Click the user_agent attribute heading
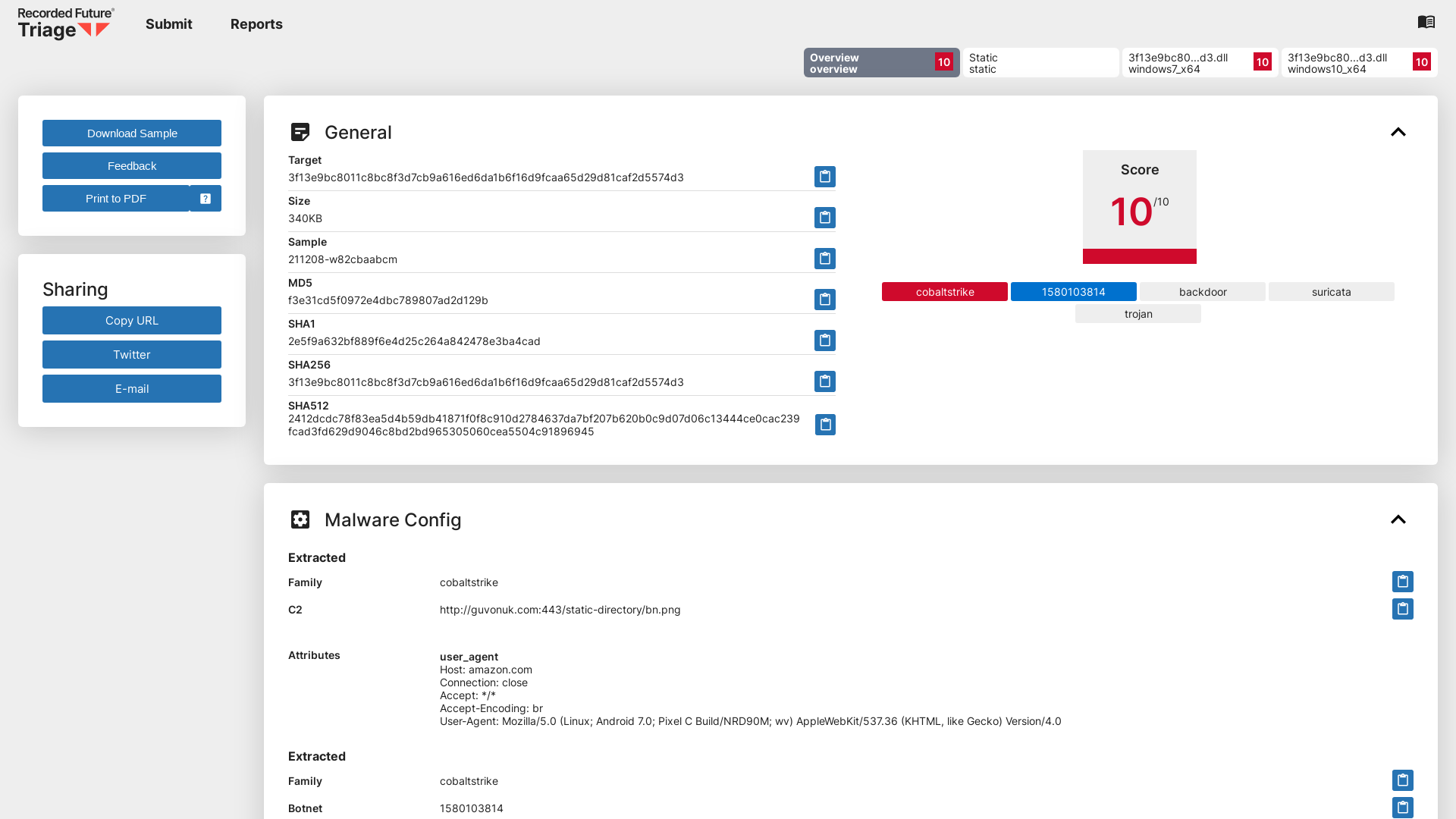Image resolution: width=1456 pixels, height=819 pixels. click(x=469, y=657)
